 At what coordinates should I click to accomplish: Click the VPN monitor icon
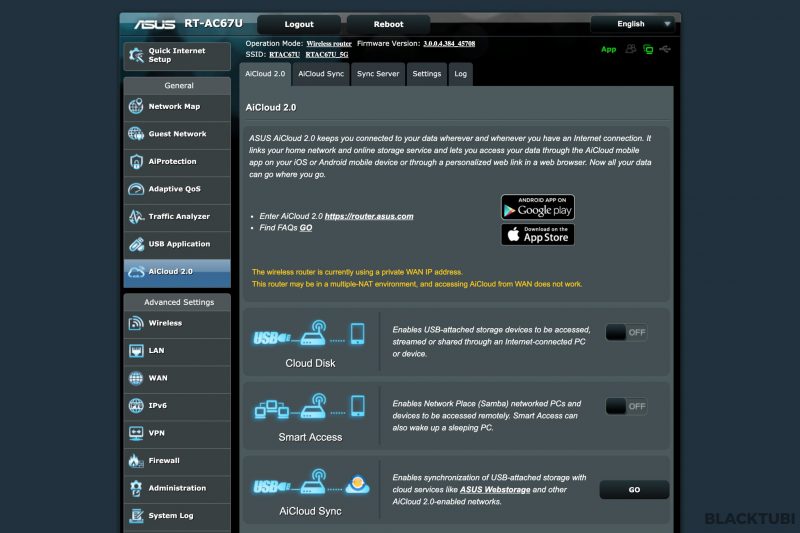tap(136, 433)
